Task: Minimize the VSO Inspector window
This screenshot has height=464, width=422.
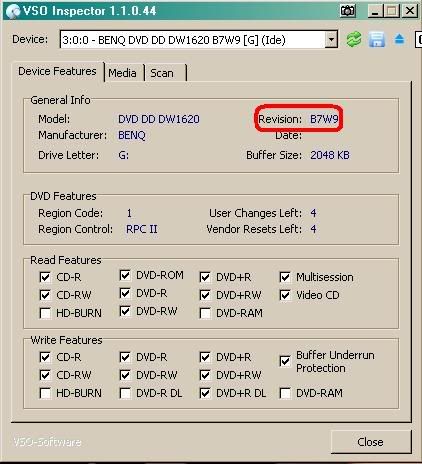Action: click(375, 11)
